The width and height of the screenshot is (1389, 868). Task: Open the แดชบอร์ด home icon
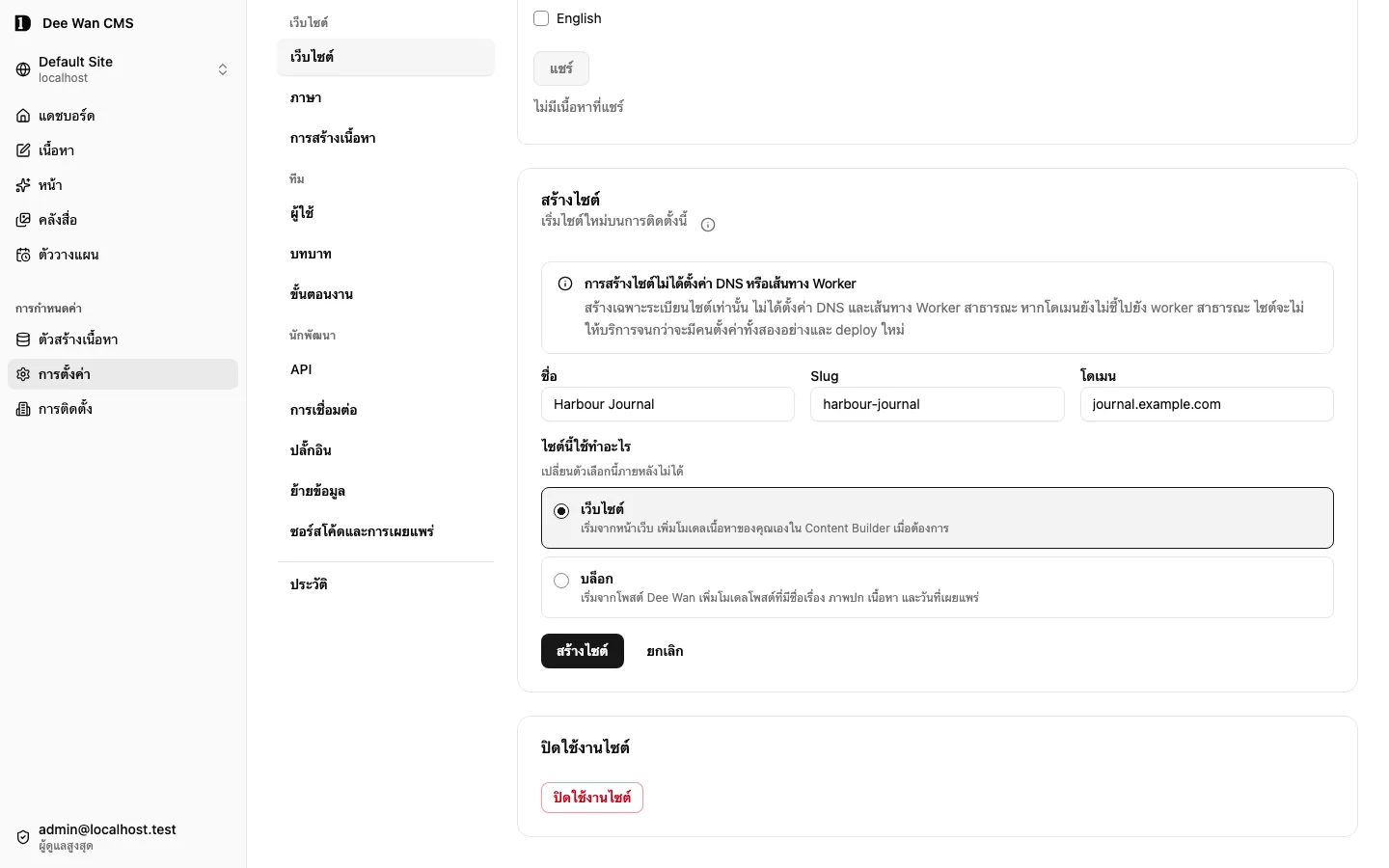coord(23,116)
